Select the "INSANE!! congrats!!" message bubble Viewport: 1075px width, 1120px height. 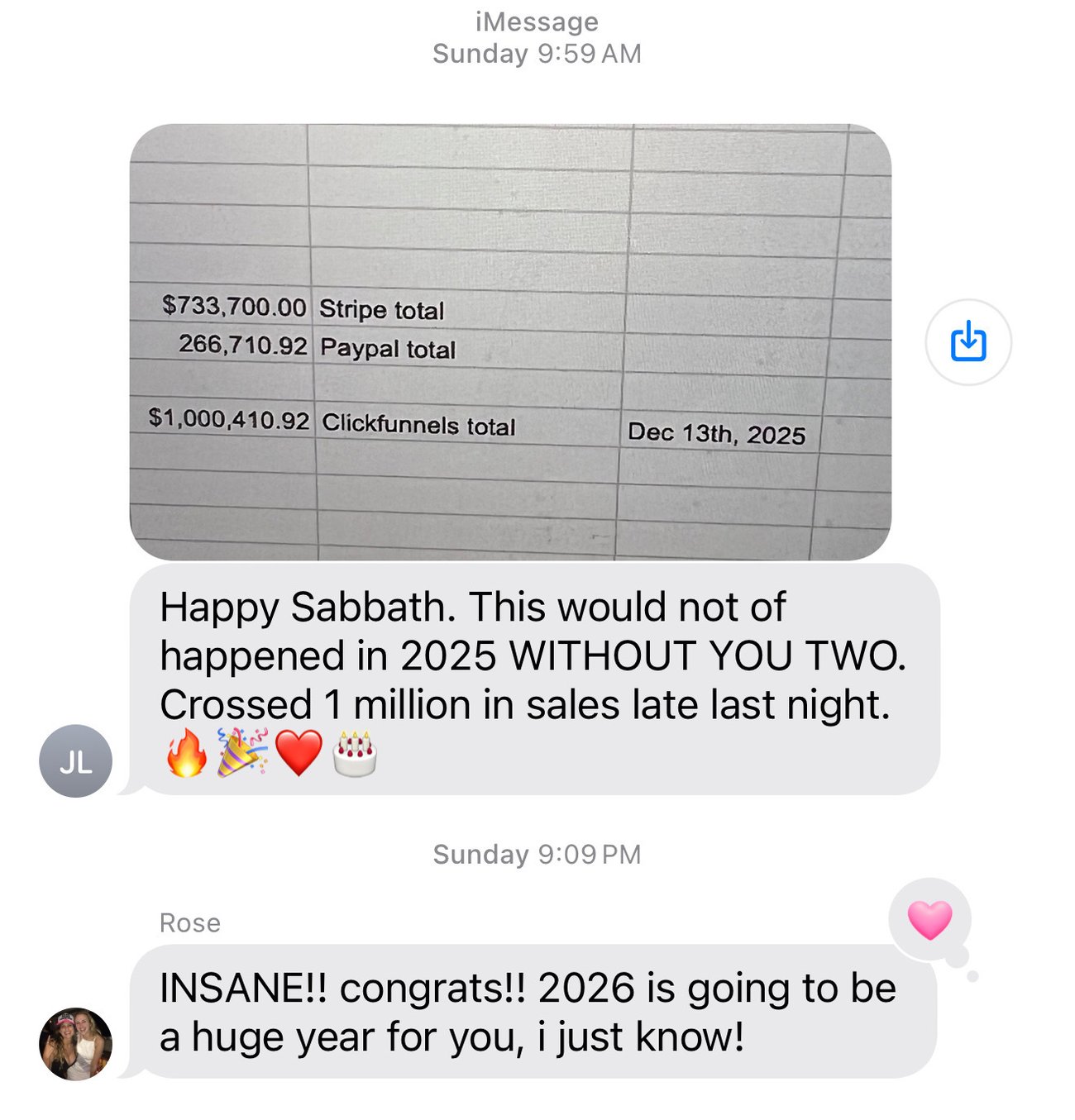pyautogui.click(x=533, y=1012)
